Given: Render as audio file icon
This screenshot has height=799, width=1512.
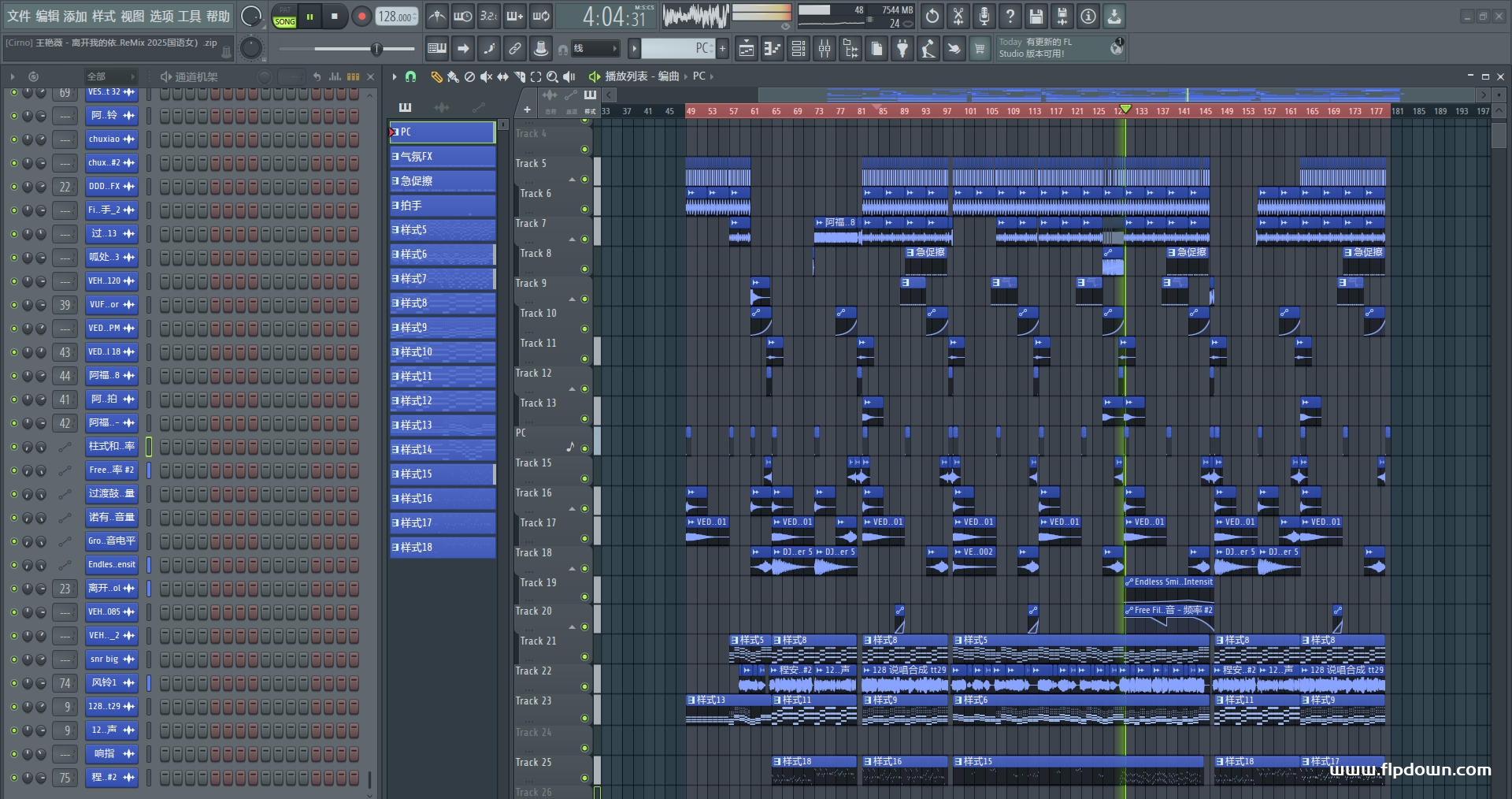Looking at the screenshot, I should pyautogui.click(x=1062, y=16).
